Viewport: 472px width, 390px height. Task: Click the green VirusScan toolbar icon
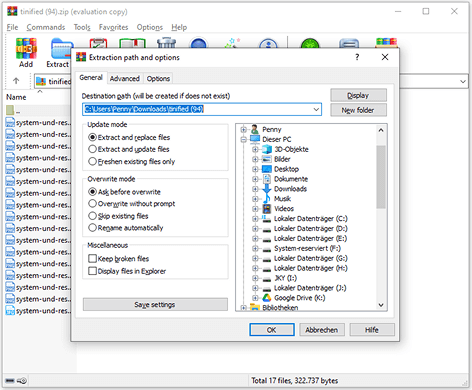click(x=310, y=44)
